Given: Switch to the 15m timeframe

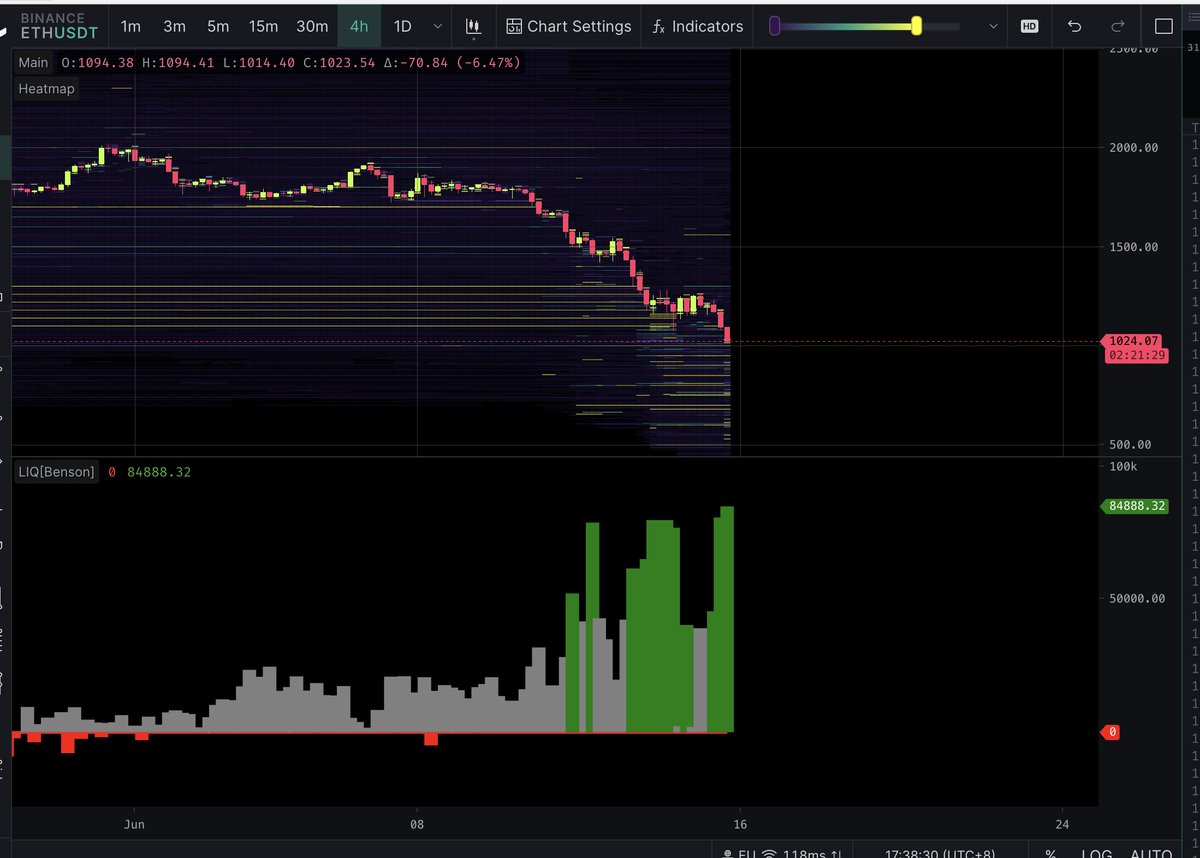Looking at the screenshot, I should pos(264,27).
